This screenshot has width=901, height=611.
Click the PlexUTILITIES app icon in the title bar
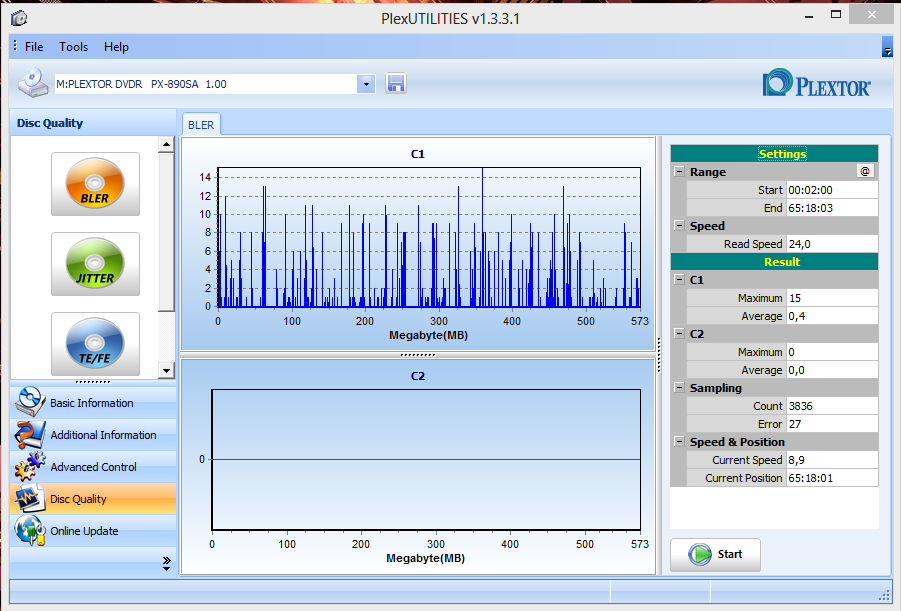tap(18, 18)
